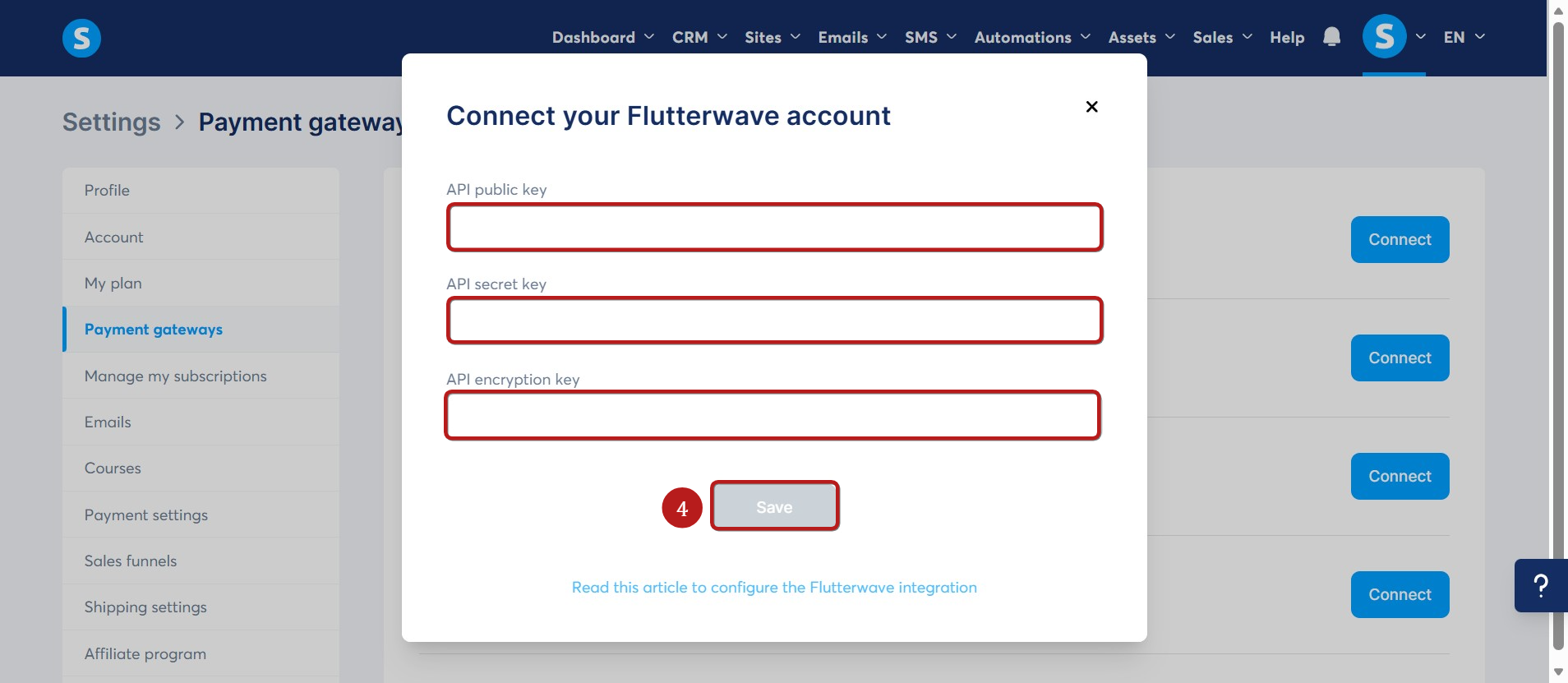1568x683 pixels.
Task: Open the notifications bell
Action: 1331,37
